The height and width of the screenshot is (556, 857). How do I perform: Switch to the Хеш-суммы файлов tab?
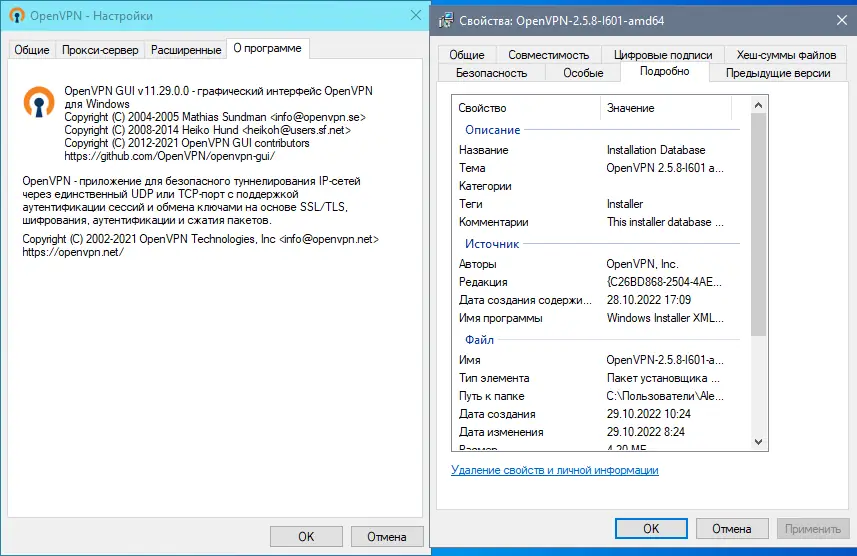(786, 55)
